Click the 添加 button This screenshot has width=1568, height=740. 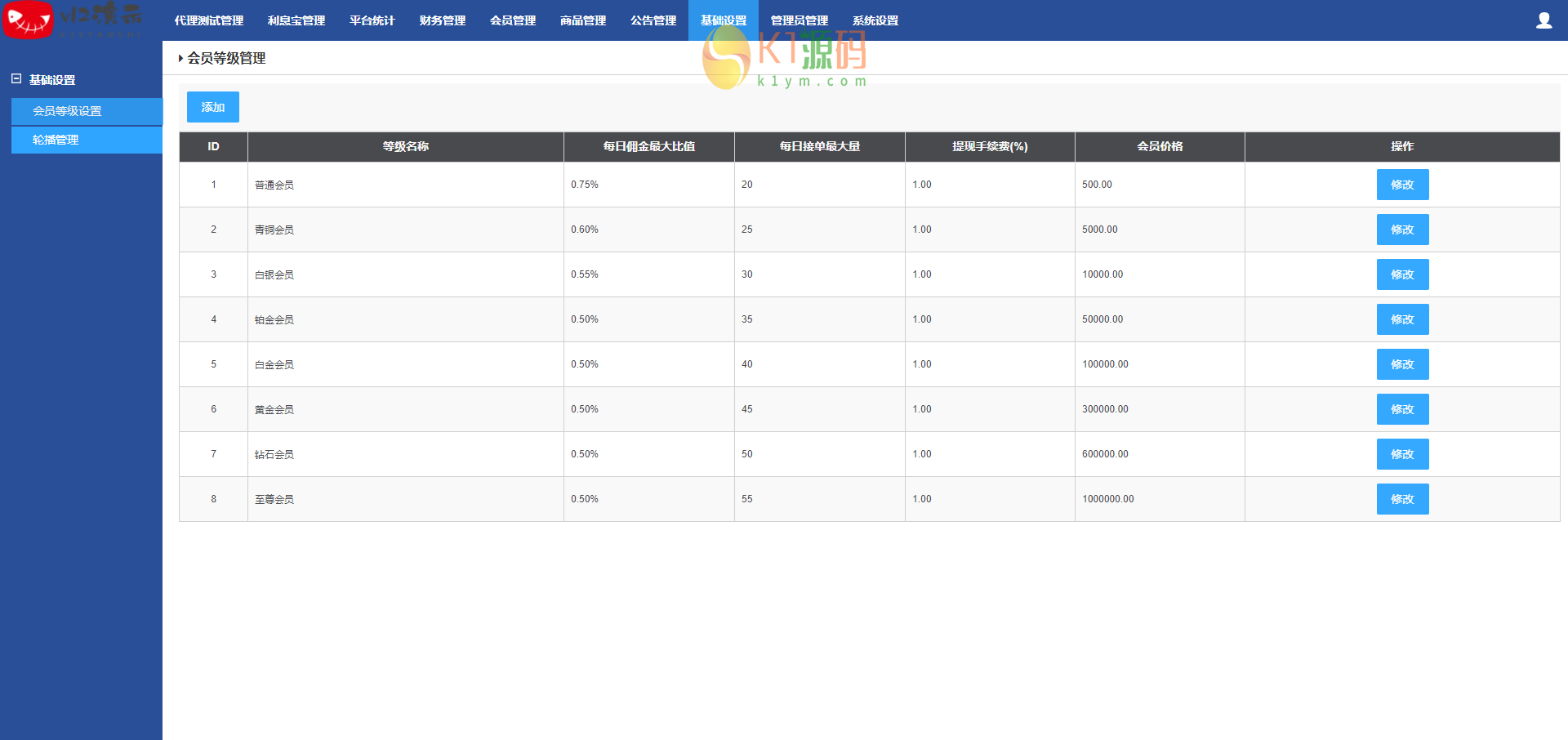(213, 107)
